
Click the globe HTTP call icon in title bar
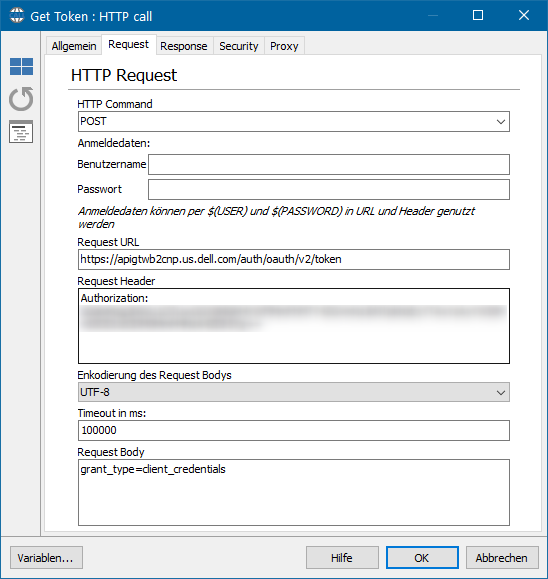(x=17, y=16)
